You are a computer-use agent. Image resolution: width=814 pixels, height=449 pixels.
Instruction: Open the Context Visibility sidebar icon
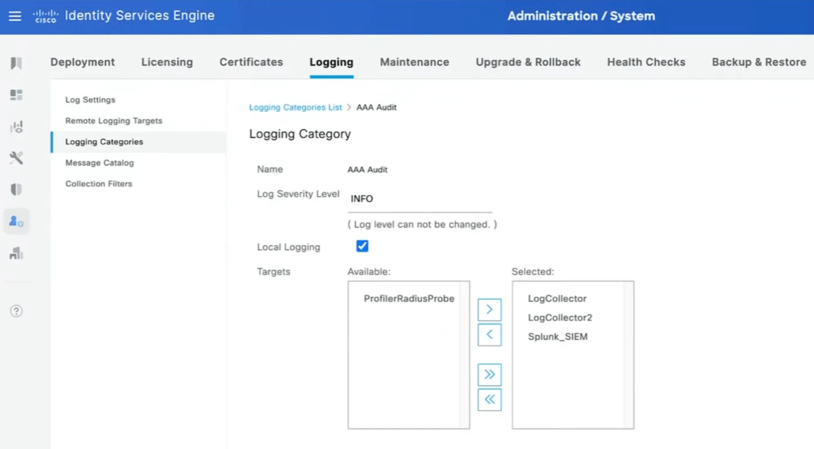point(17,127)
